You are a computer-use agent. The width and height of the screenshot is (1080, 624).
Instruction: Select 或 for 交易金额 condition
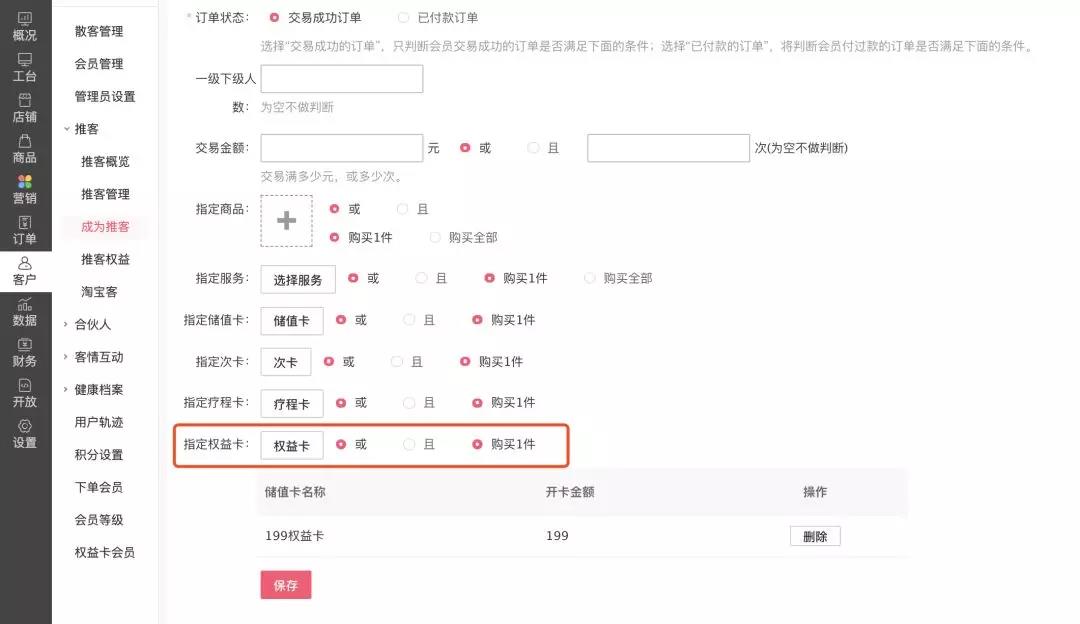pos(465,147)
